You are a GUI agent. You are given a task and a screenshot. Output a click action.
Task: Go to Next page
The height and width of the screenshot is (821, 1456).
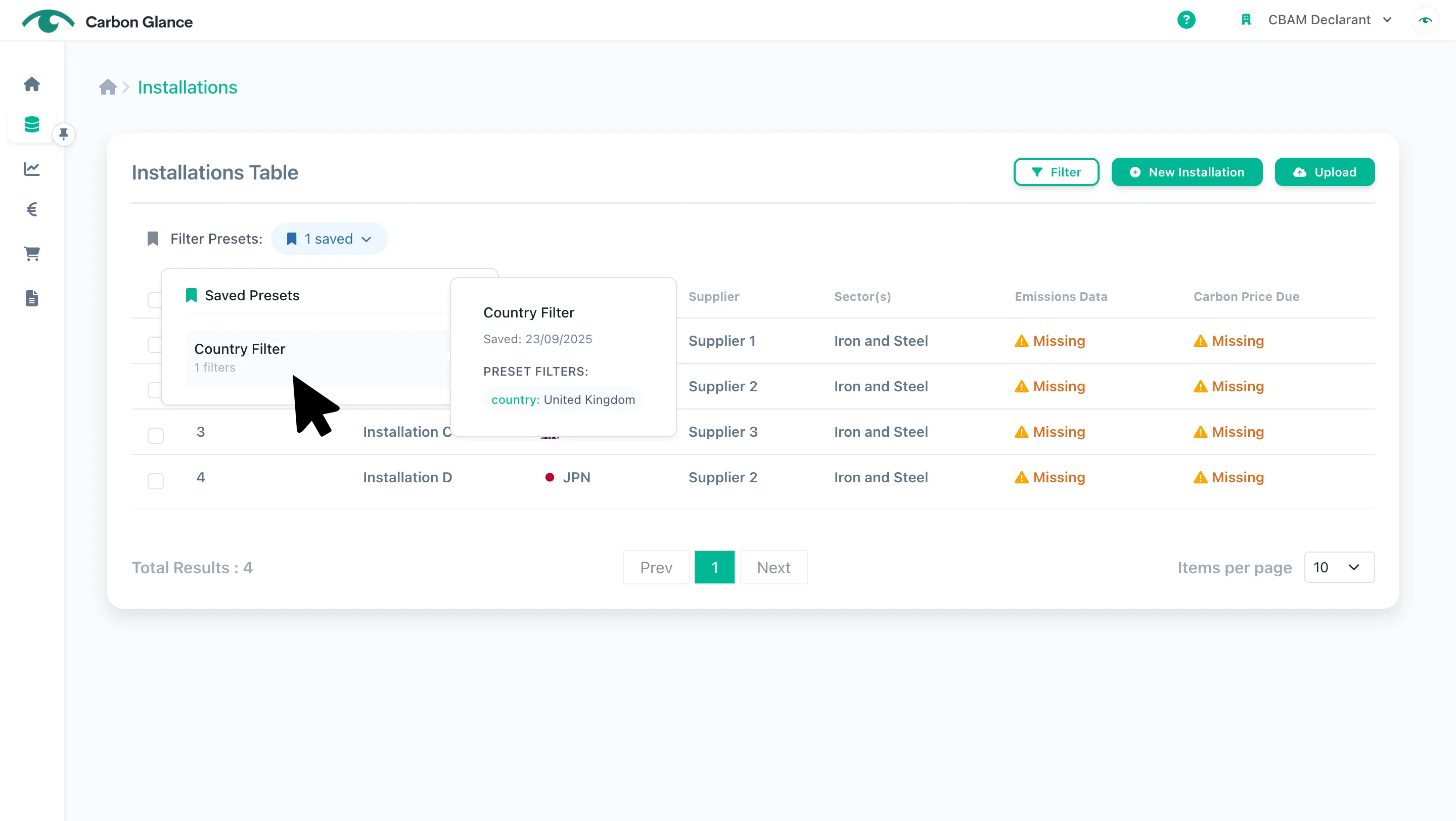tap(773, 567)
